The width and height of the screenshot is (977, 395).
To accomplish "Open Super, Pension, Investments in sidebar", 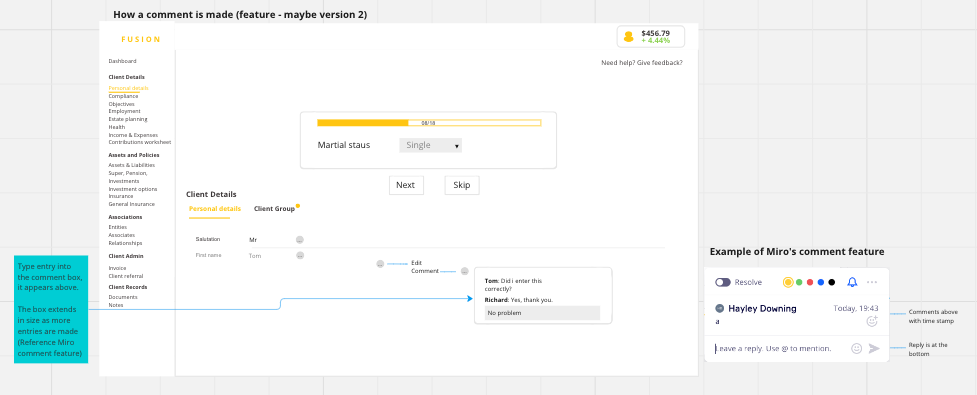I will pyautogui.click(x=128, y=177).
